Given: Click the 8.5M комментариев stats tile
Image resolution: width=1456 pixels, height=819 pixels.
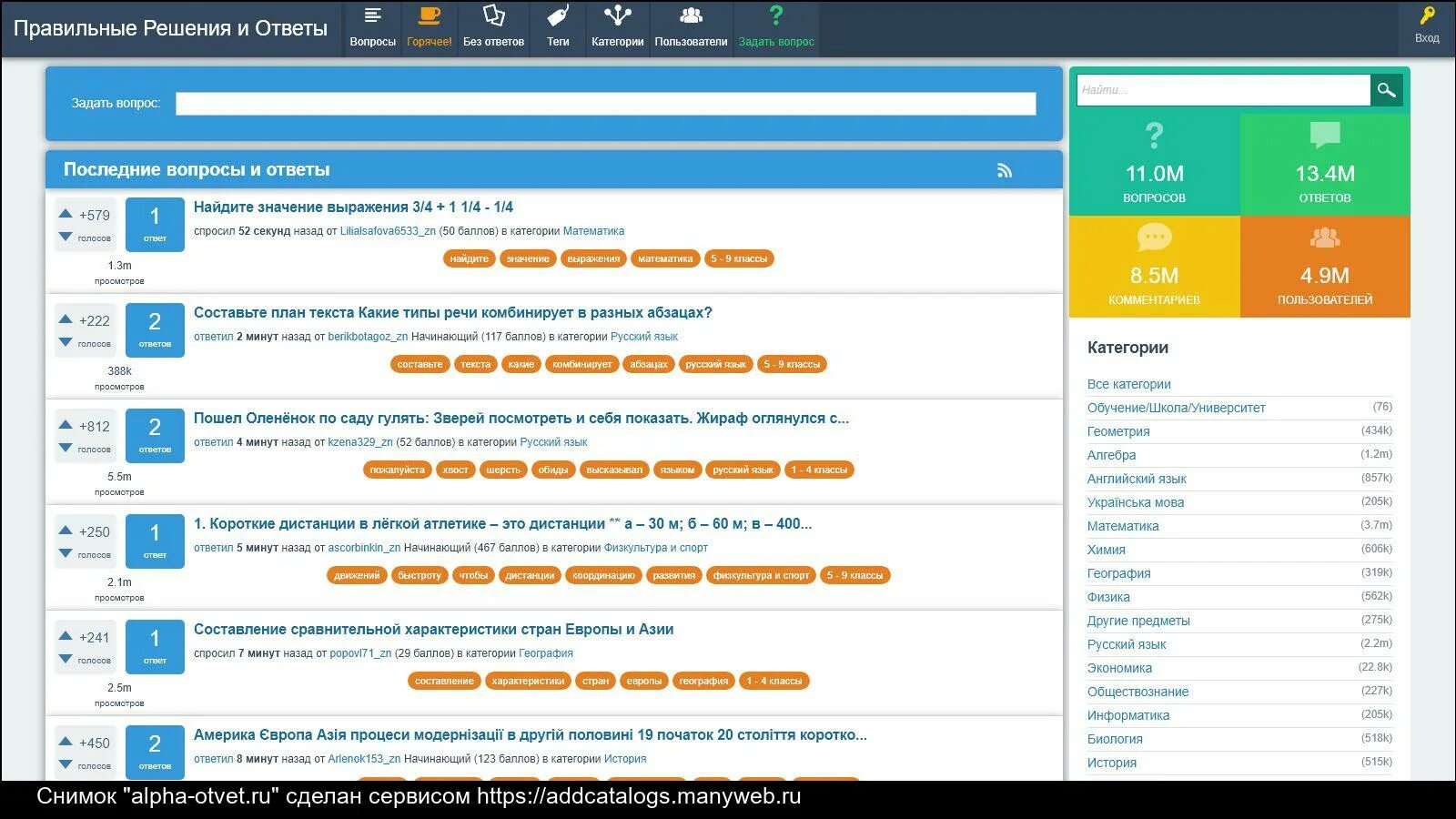Looking at the screenshot, I should pyautogui.click(x=1154, y=266).
